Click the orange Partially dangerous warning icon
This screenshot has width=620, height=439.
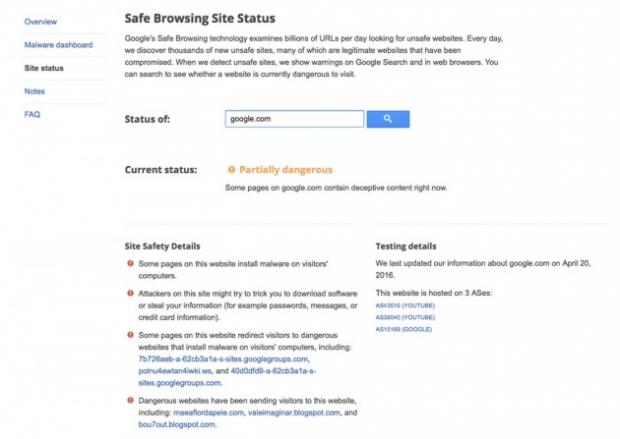[x=231, y=170]
